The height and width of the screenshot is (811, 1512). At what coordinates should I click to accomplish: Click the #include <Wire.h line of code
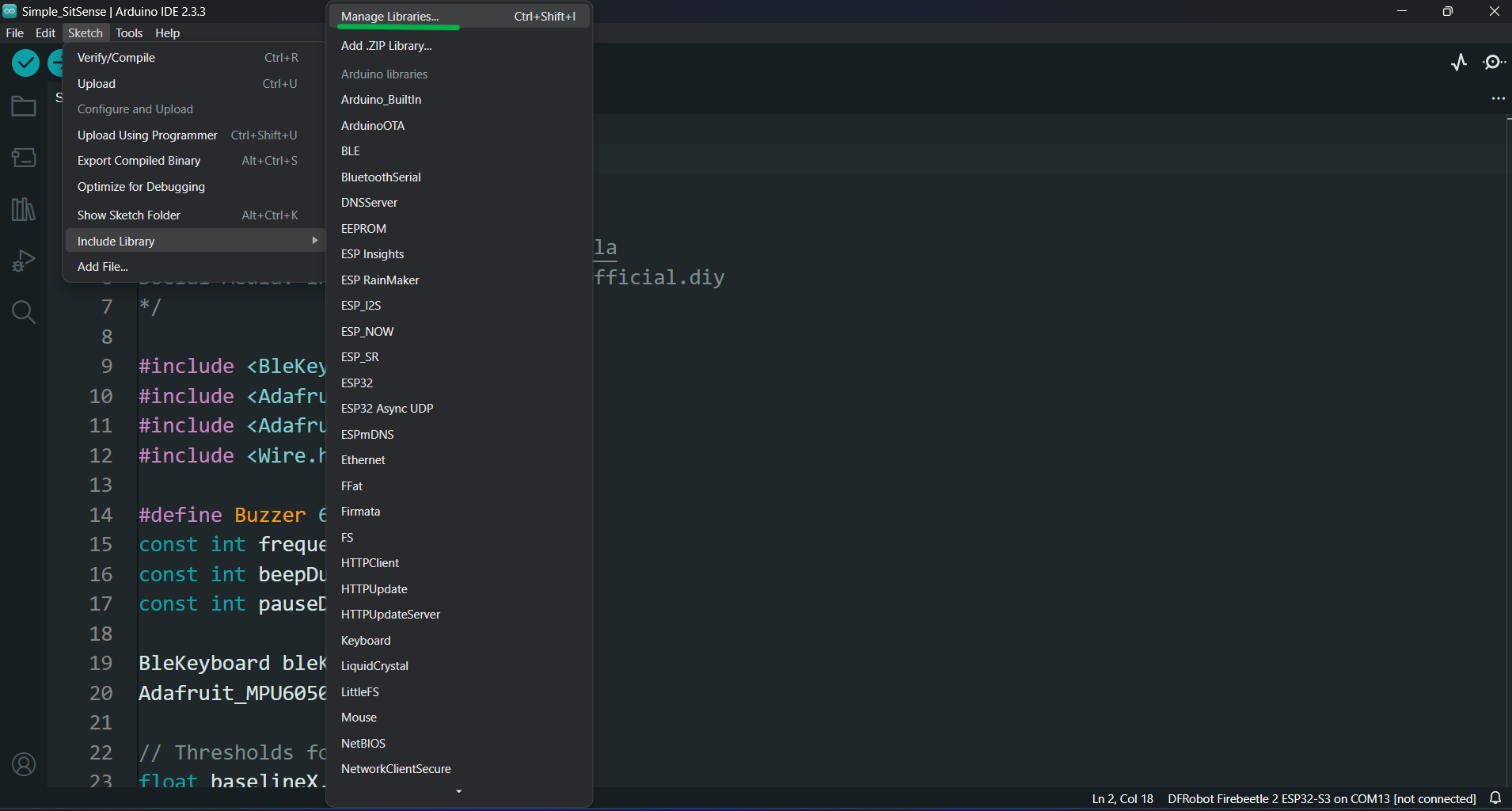click(x=232, y=455)
